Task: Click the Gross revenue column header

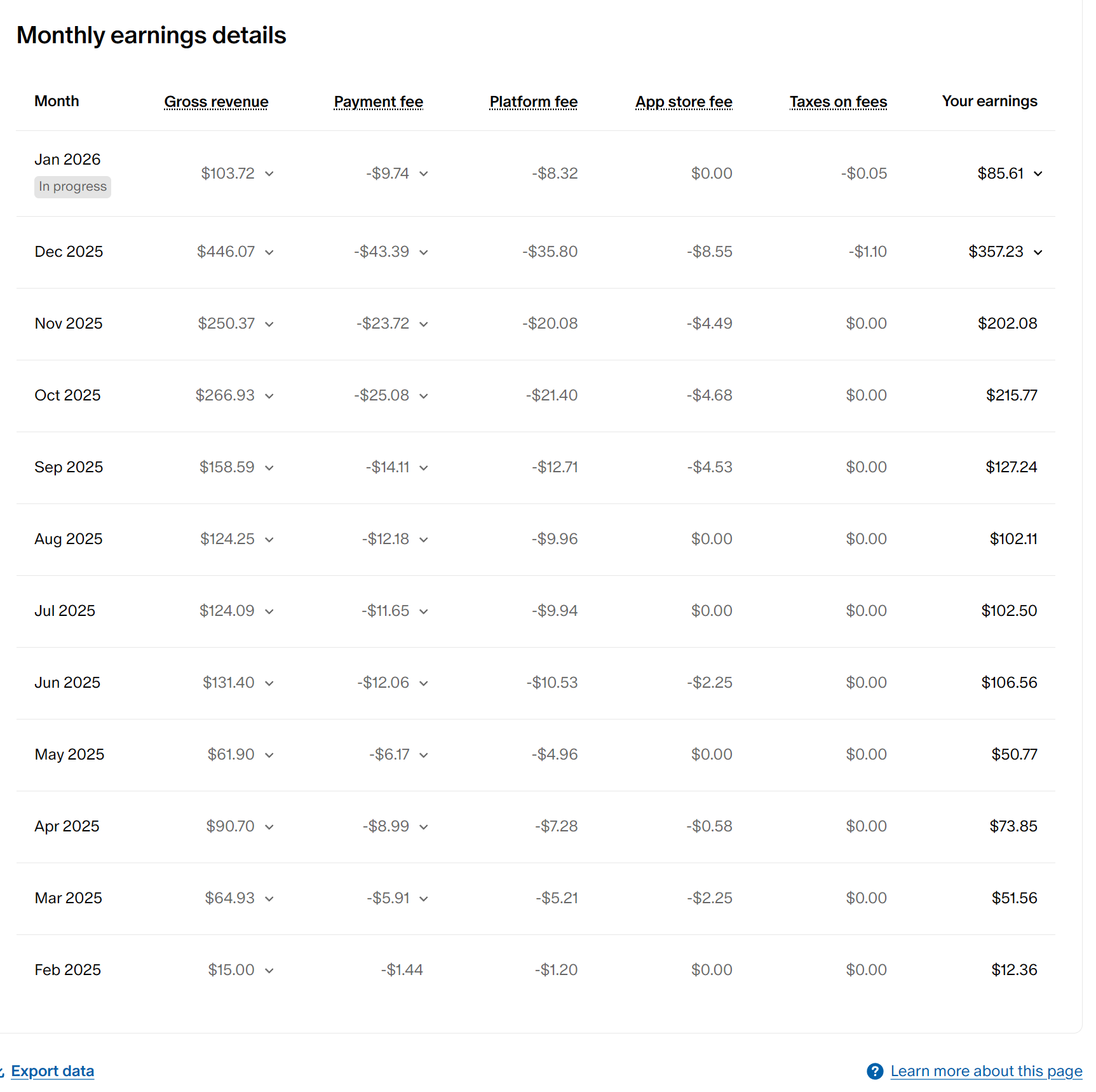Action: pos(216,102)
